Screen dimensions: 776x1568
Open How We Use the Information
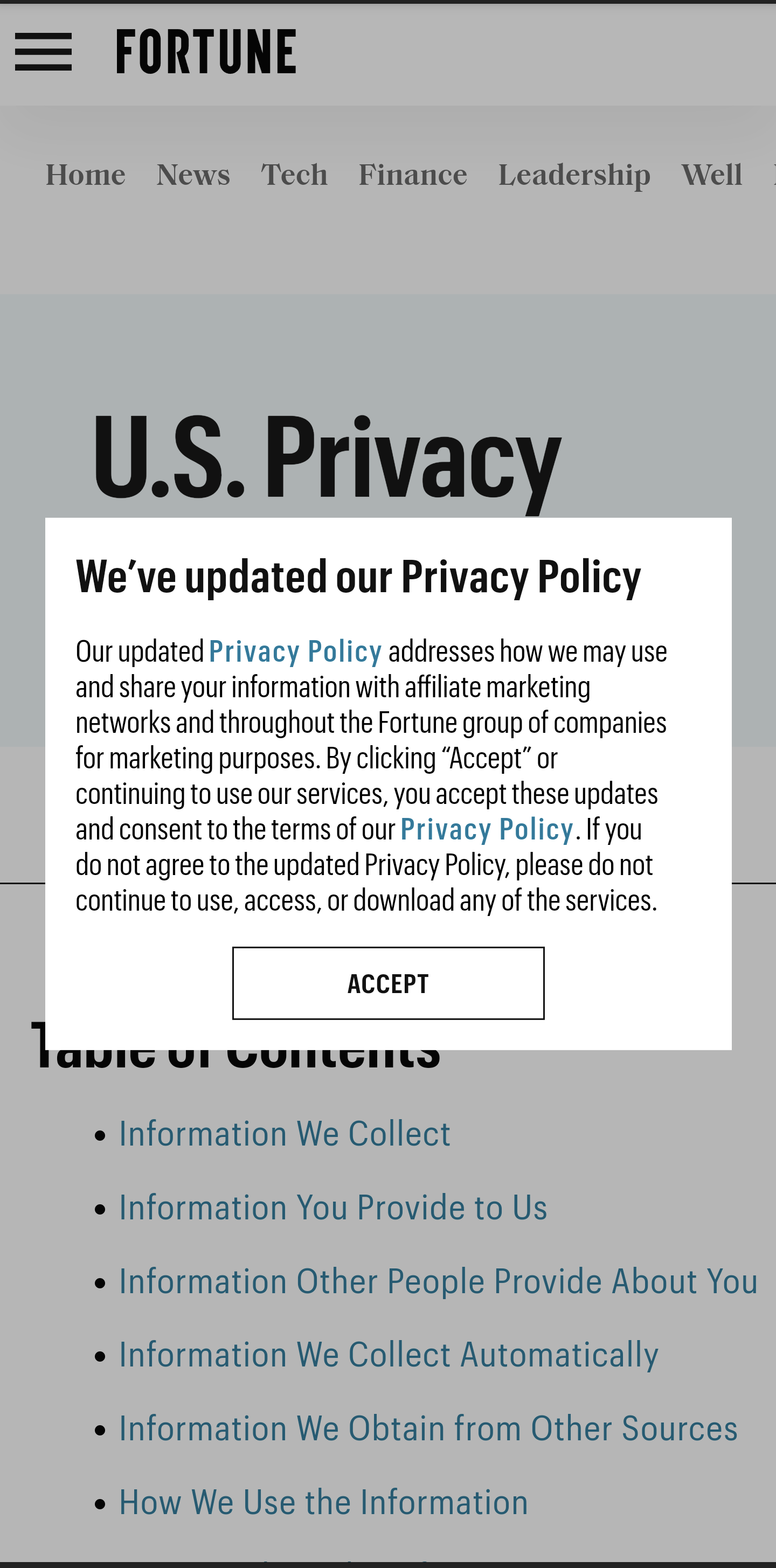point(323,1502)
